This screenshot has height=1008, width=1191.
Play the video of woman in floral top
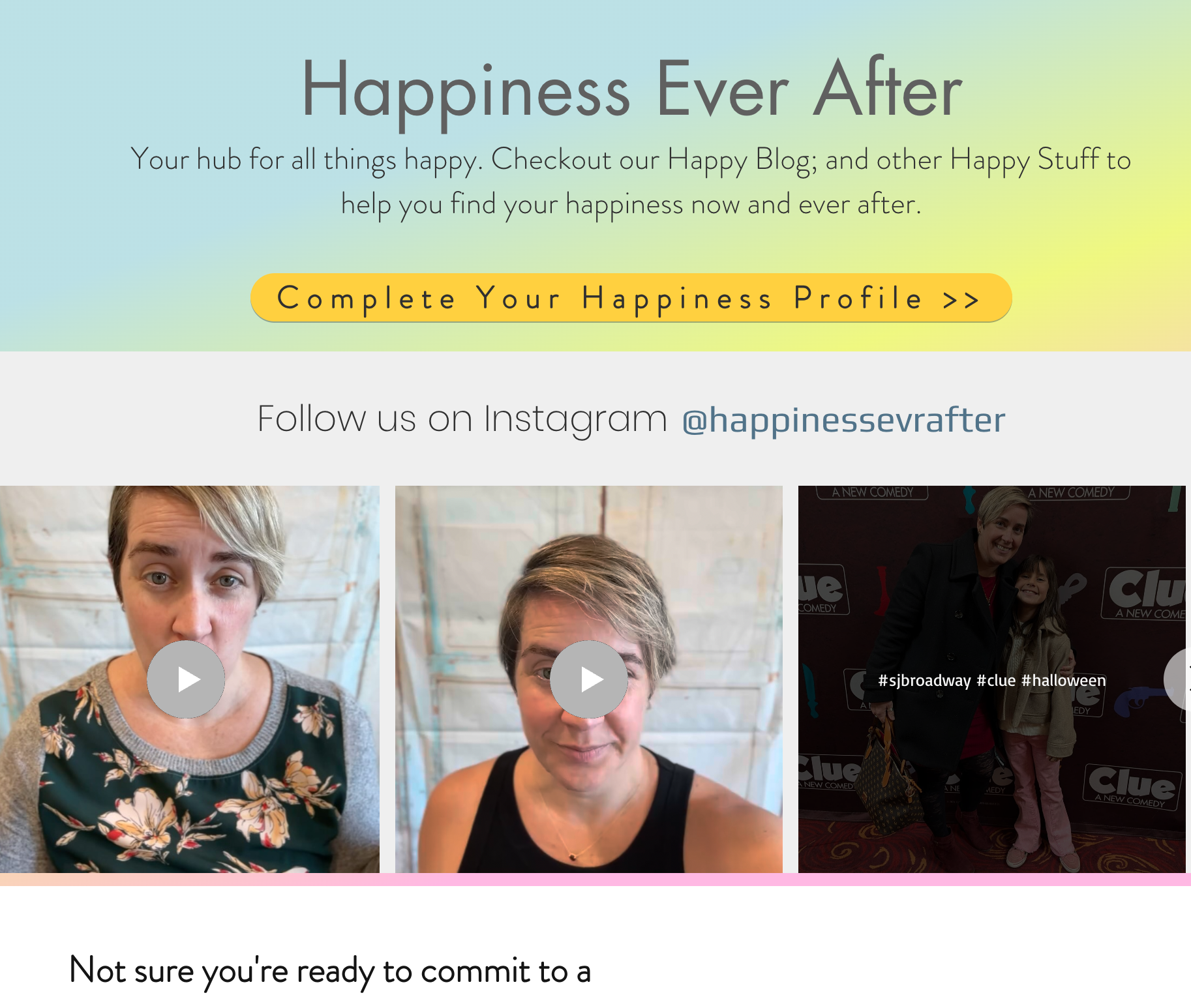tap(186, 679)
